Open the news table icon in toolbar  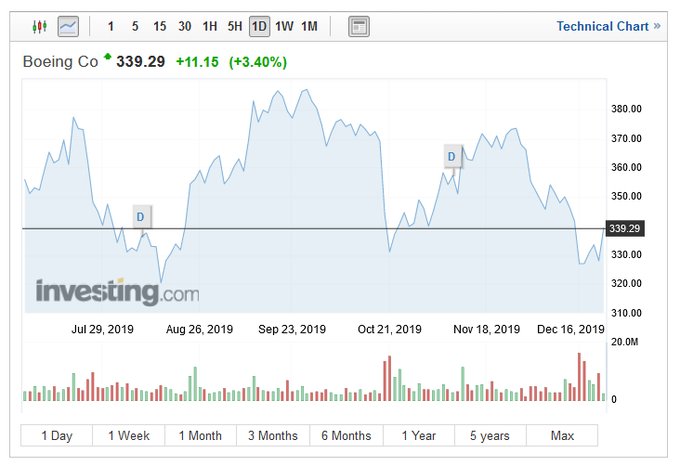click(359, 27)
